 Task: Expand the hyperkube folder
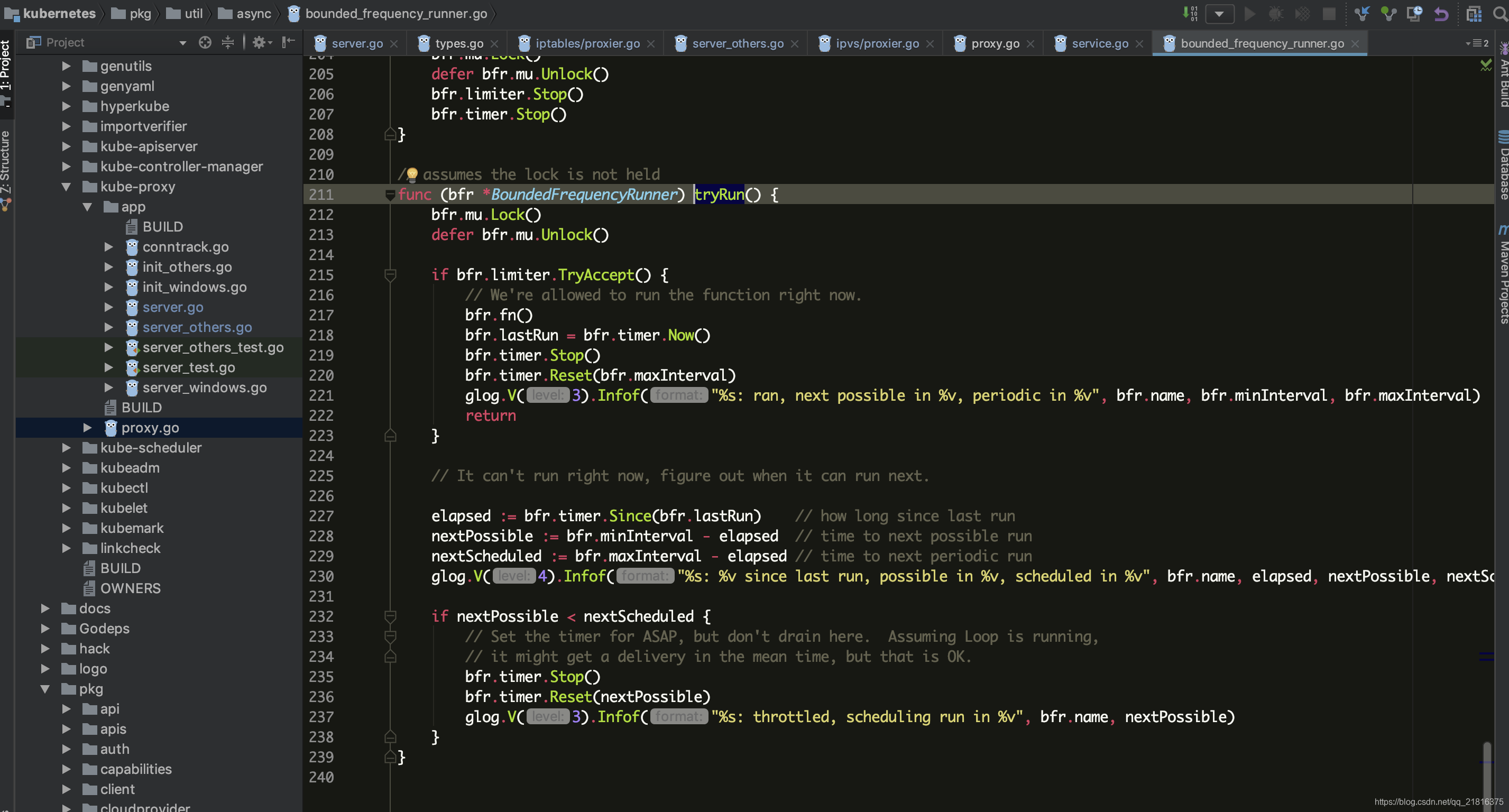(x=66, y=107)
